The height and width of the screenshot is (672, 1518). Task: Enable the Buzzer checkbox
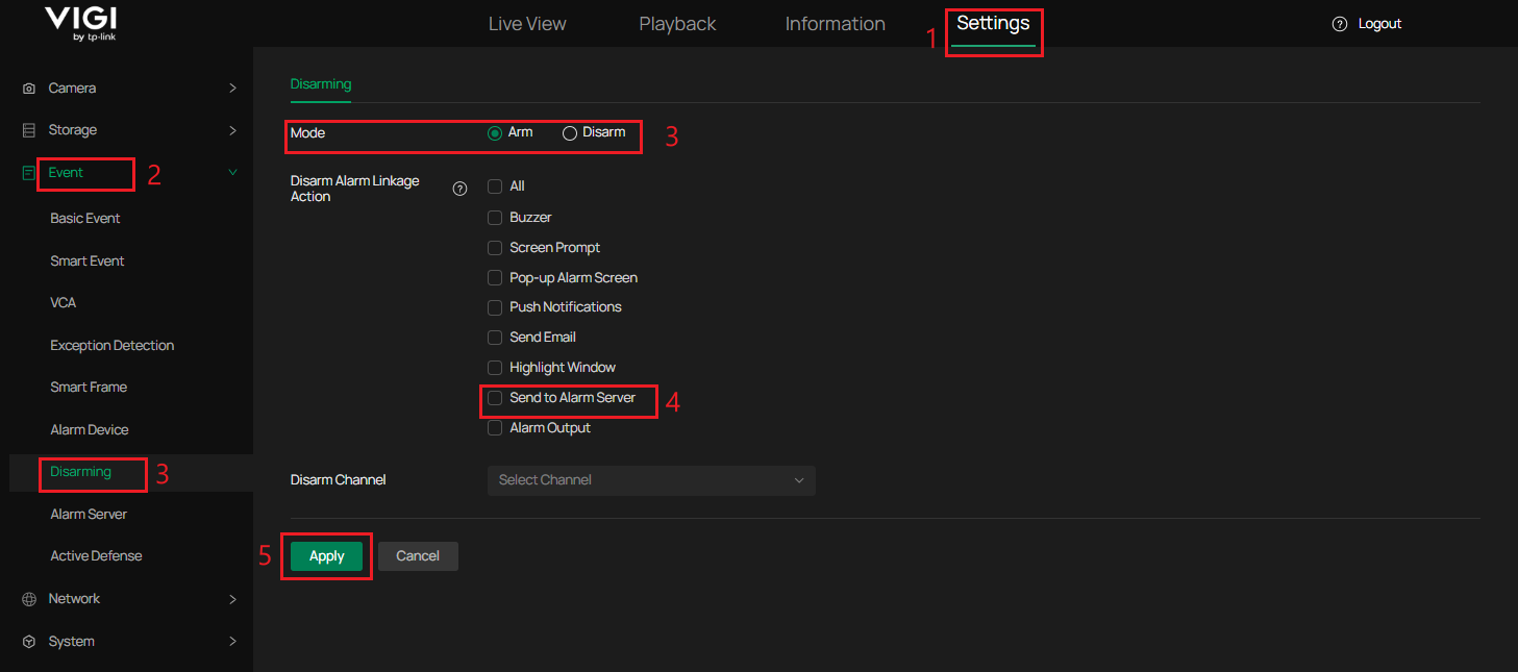[495, 217]
